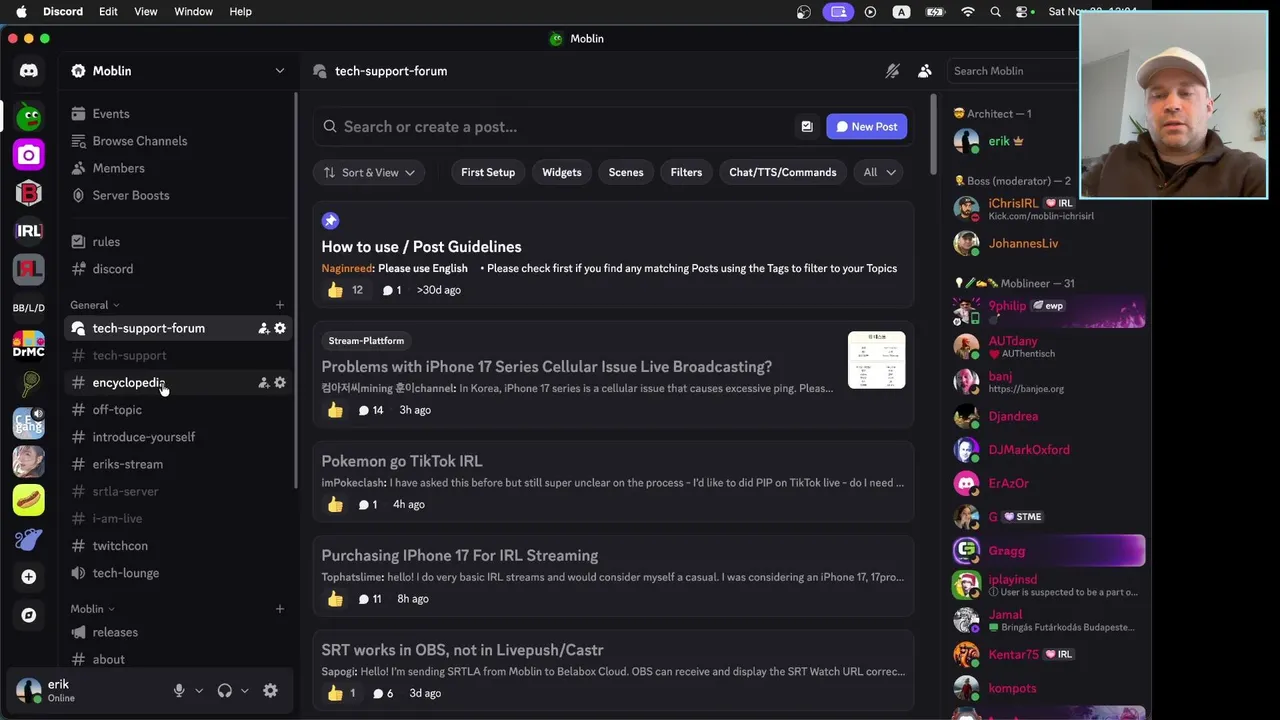1280x720 pixels.
Task: Filter posts by Widgets tag
Action: [562, 172]
